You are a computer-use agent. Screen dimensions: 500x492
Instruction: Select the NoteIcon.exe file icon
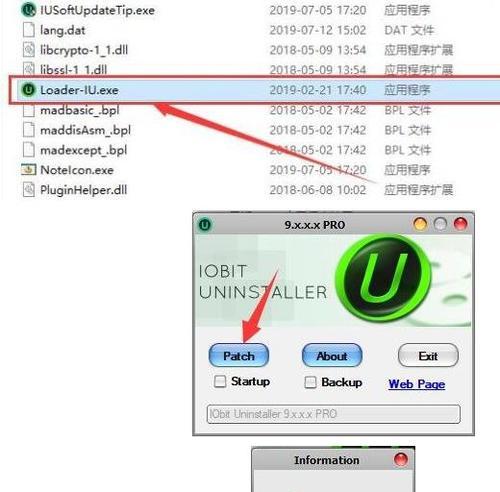(29, 170)
